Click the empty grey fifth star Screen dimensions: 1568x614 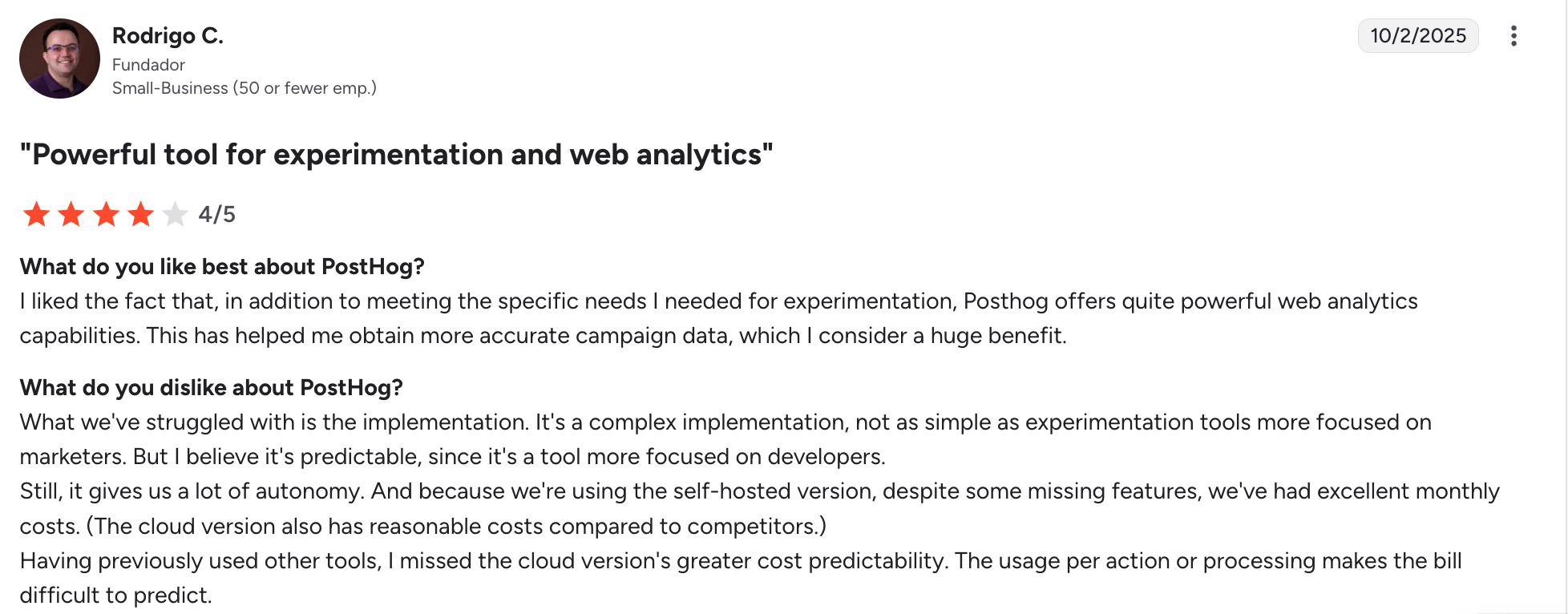coord(175,215)
